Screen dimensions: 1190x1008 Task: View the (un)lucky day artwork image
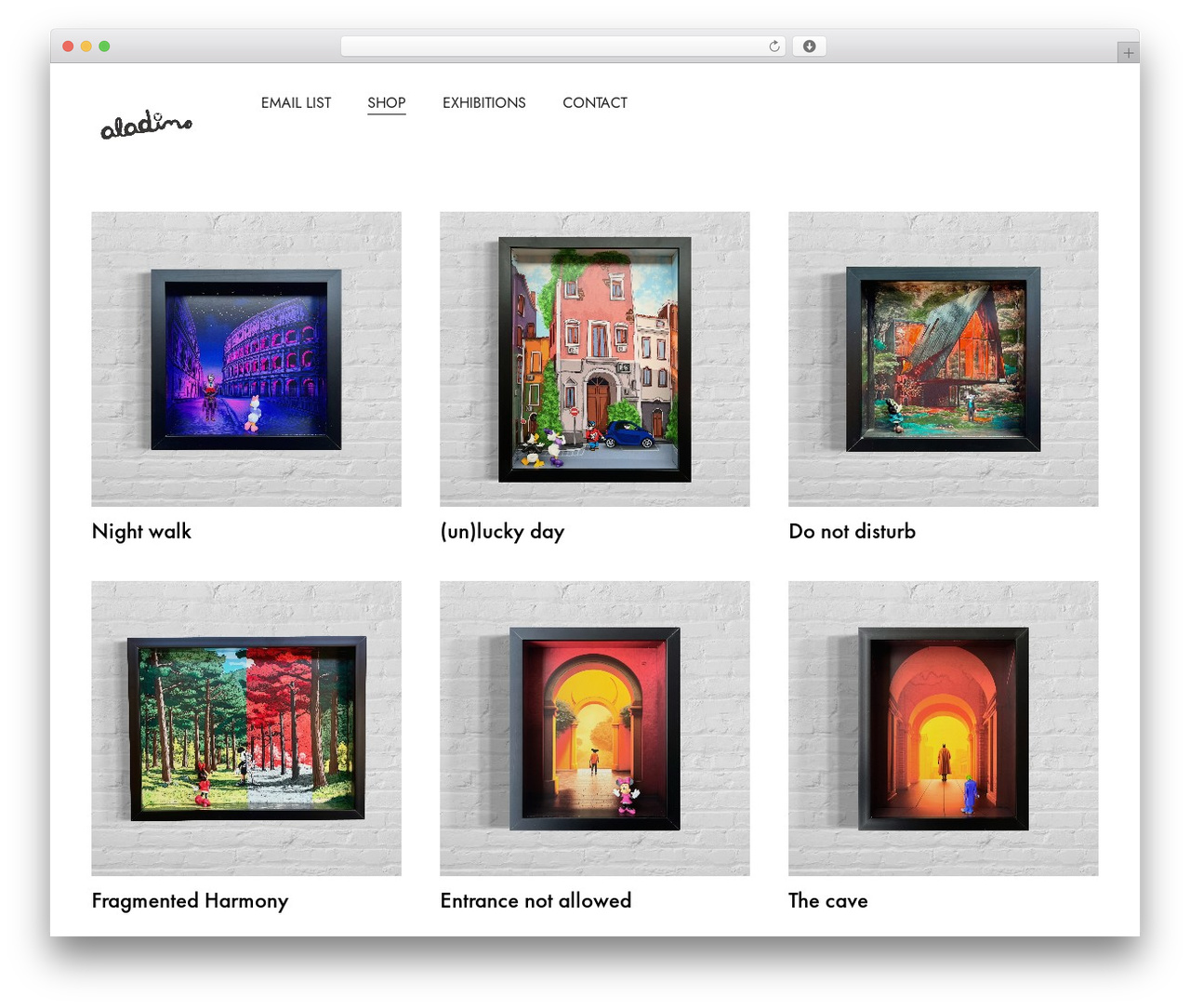(x=595, y=359)
